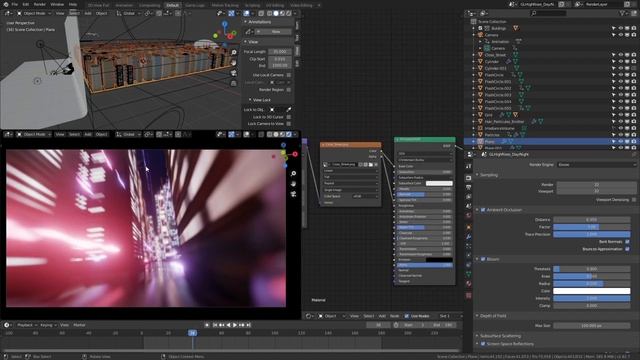
Task: Click the Lock to Object eyedropper icon
Action: [289, 109]
